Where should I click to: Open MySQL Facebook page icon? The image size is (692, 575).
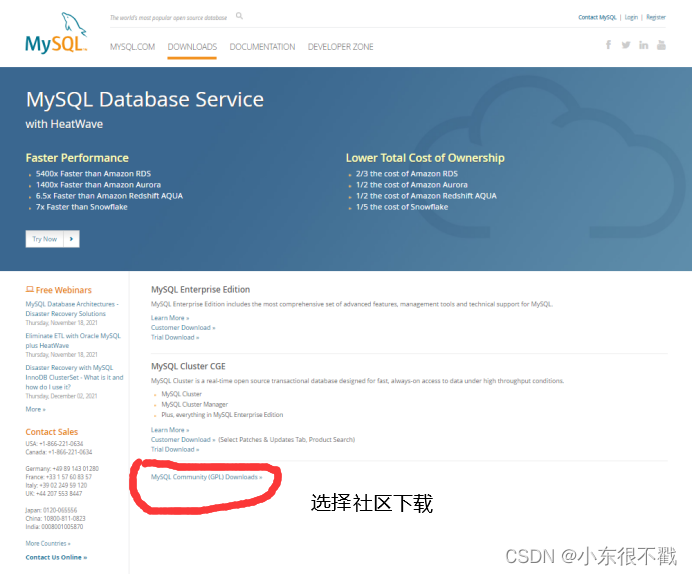click(609, 45)
